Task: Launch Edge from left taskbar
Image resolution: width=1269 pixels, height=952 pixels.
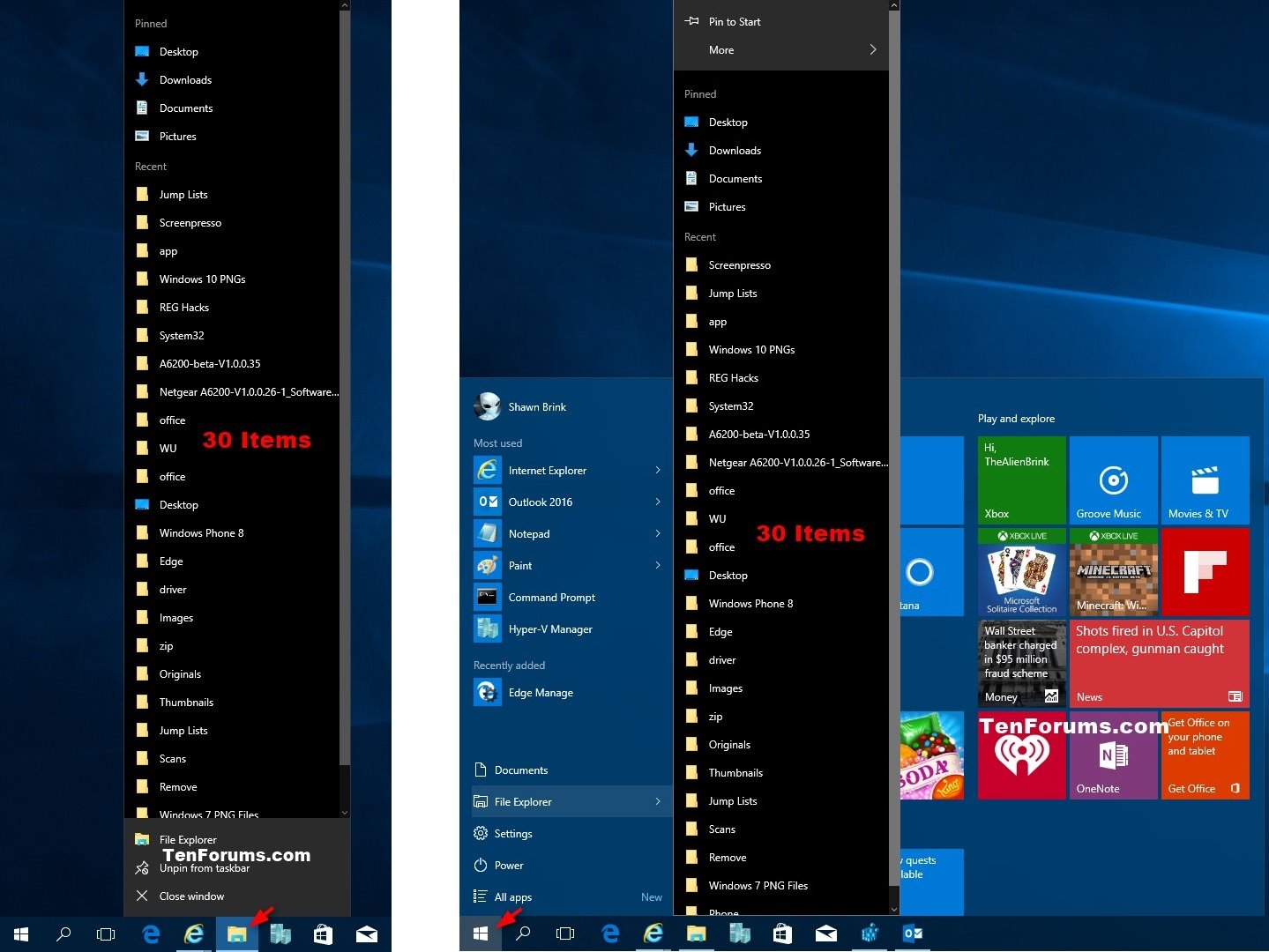Action: click(151, 934)
